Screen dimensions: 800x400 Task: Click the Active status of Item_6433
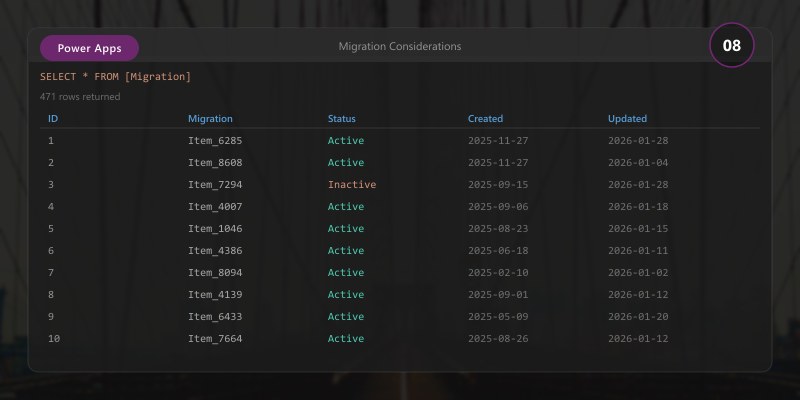click(x=346, y=316)
